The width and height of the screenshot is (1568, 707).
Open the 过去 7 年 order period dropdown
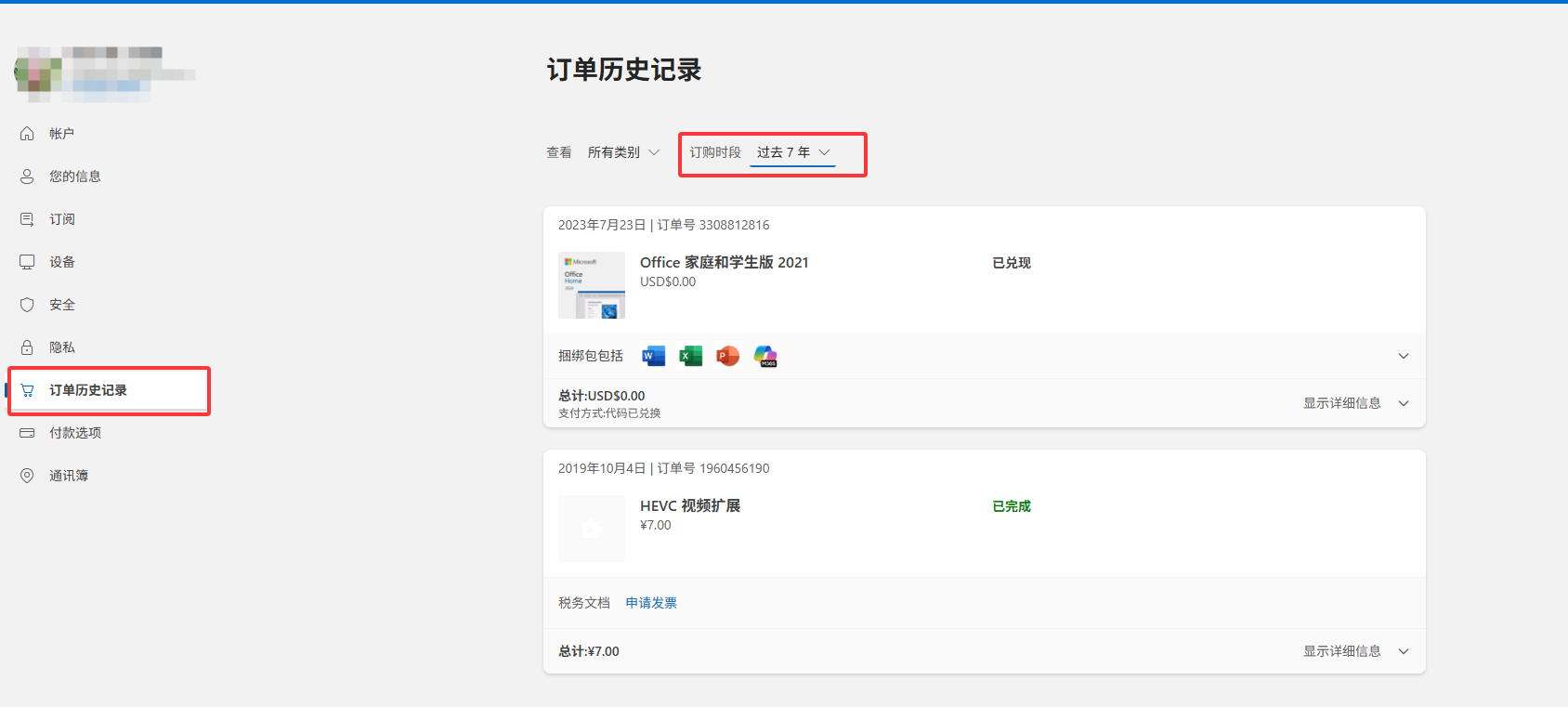click(x=793, y=152)
